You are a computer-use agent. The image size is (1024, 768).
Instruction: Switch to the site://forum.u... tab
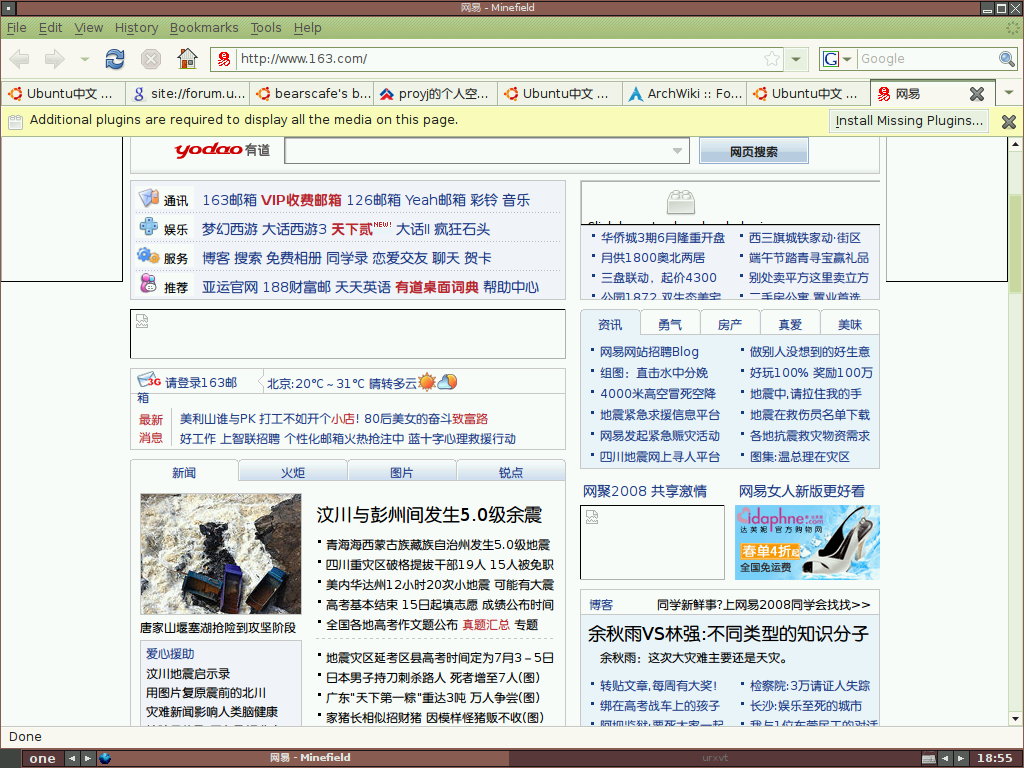click(x=188, y=94)
